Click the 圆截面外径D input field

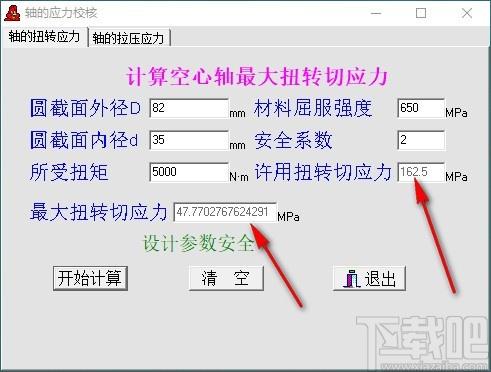click(189, 108)
